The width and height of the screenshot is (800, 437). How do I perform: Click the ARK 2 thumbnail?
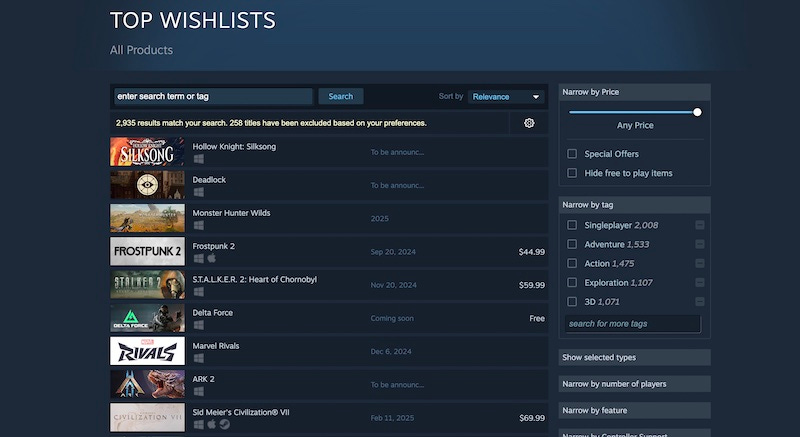[x=147, y=384]
